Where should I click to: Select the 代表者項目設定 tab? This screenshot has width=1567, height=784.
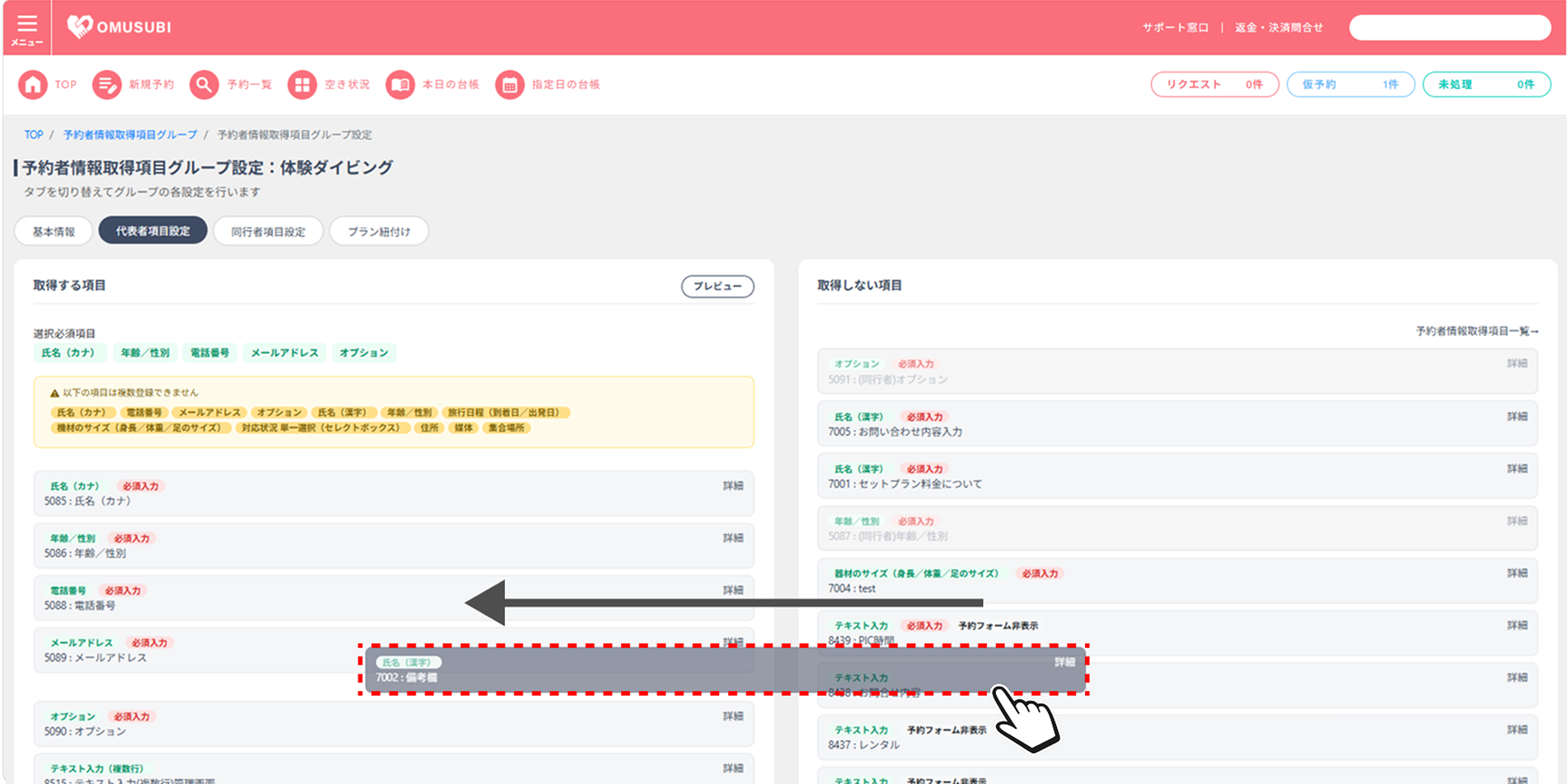(x=153, y=231)
